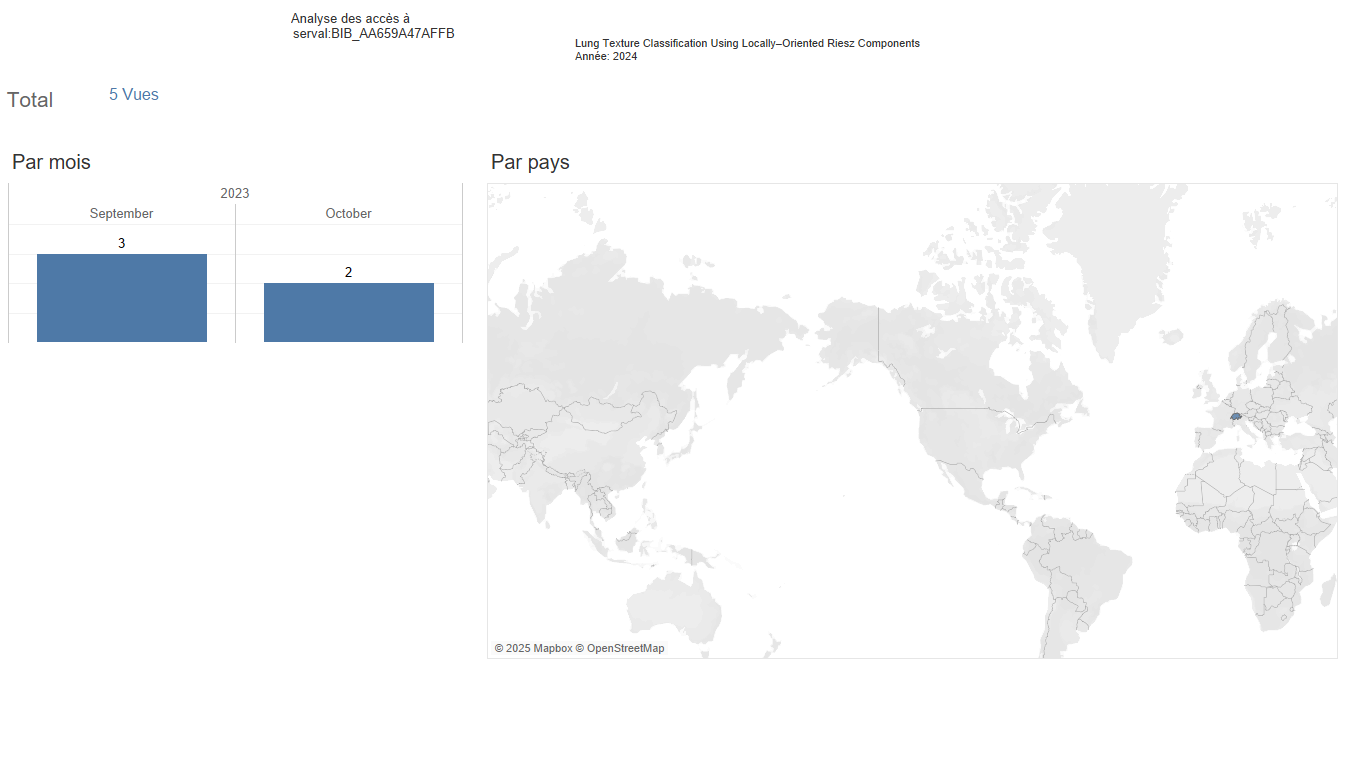Click the "October" column header
Image resolution: width=1366 pixels, height=768 pixels.
[349, 214]
